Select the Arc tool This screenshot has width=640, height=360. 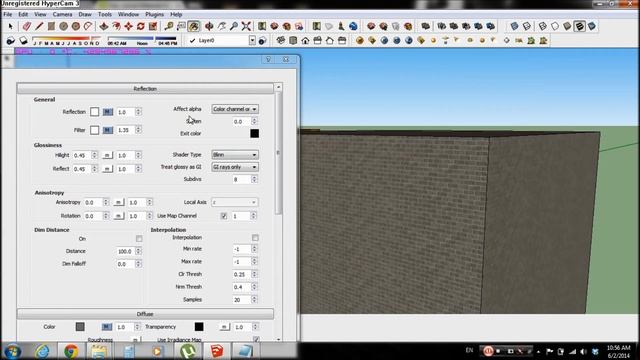point(88,27)
